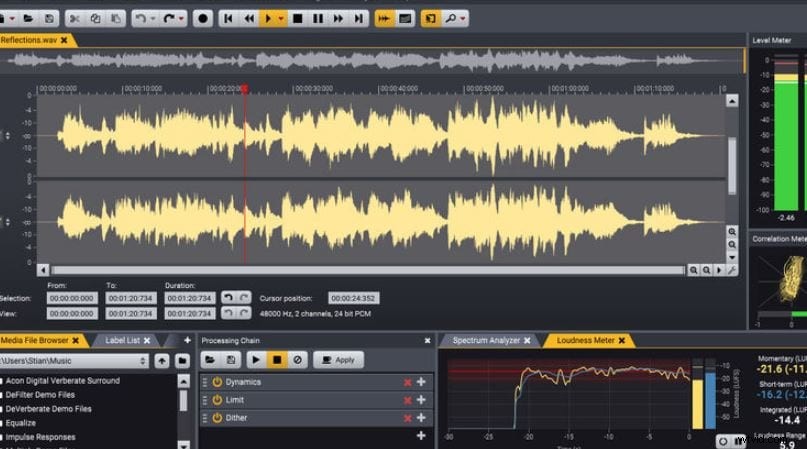Click the Cursor position time field
Viewport: 807px width, 449px height.
point(354,298)
